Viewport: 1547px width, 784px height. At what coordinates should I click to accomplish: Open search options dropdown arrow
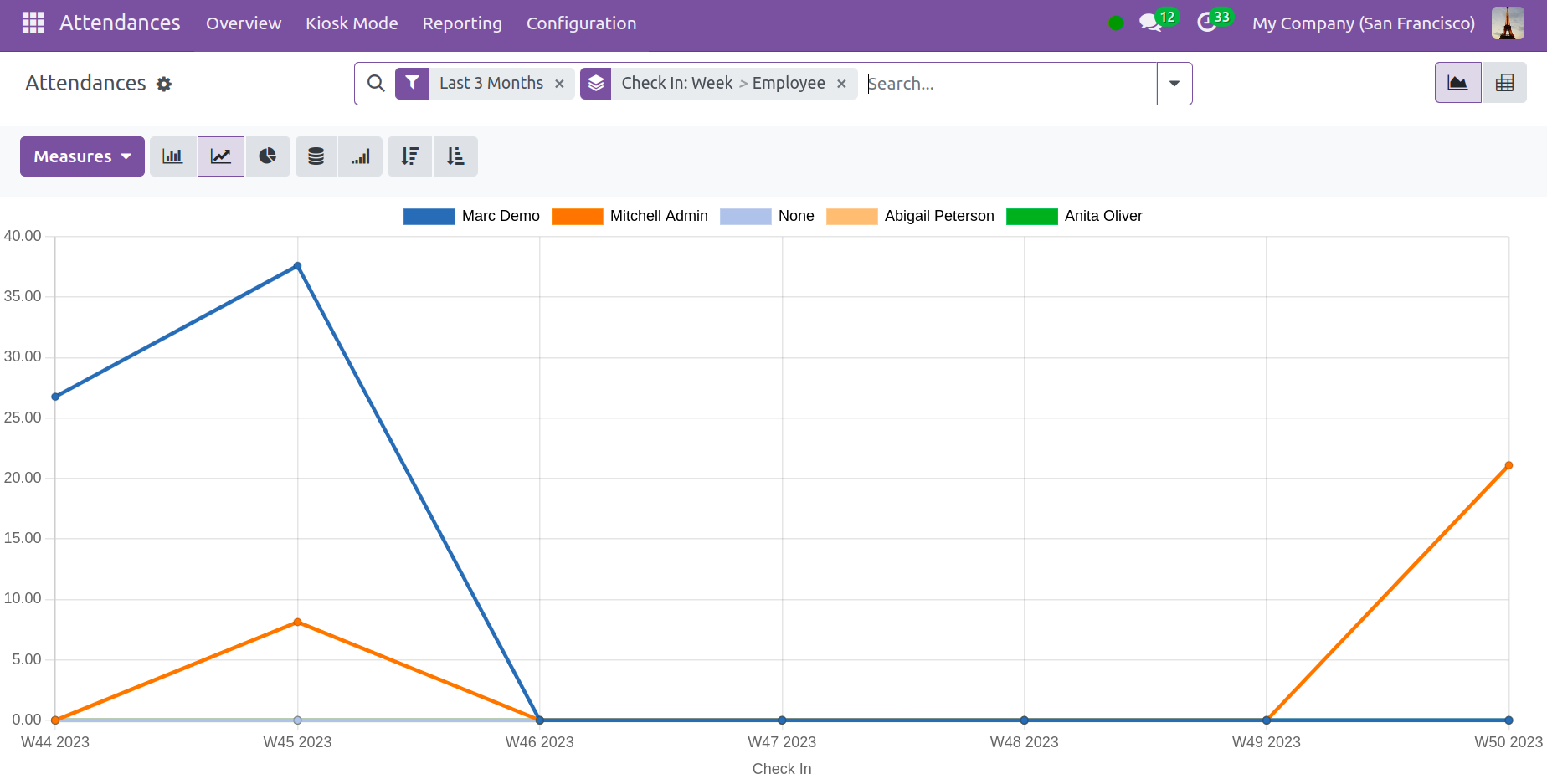point(1174,84)
